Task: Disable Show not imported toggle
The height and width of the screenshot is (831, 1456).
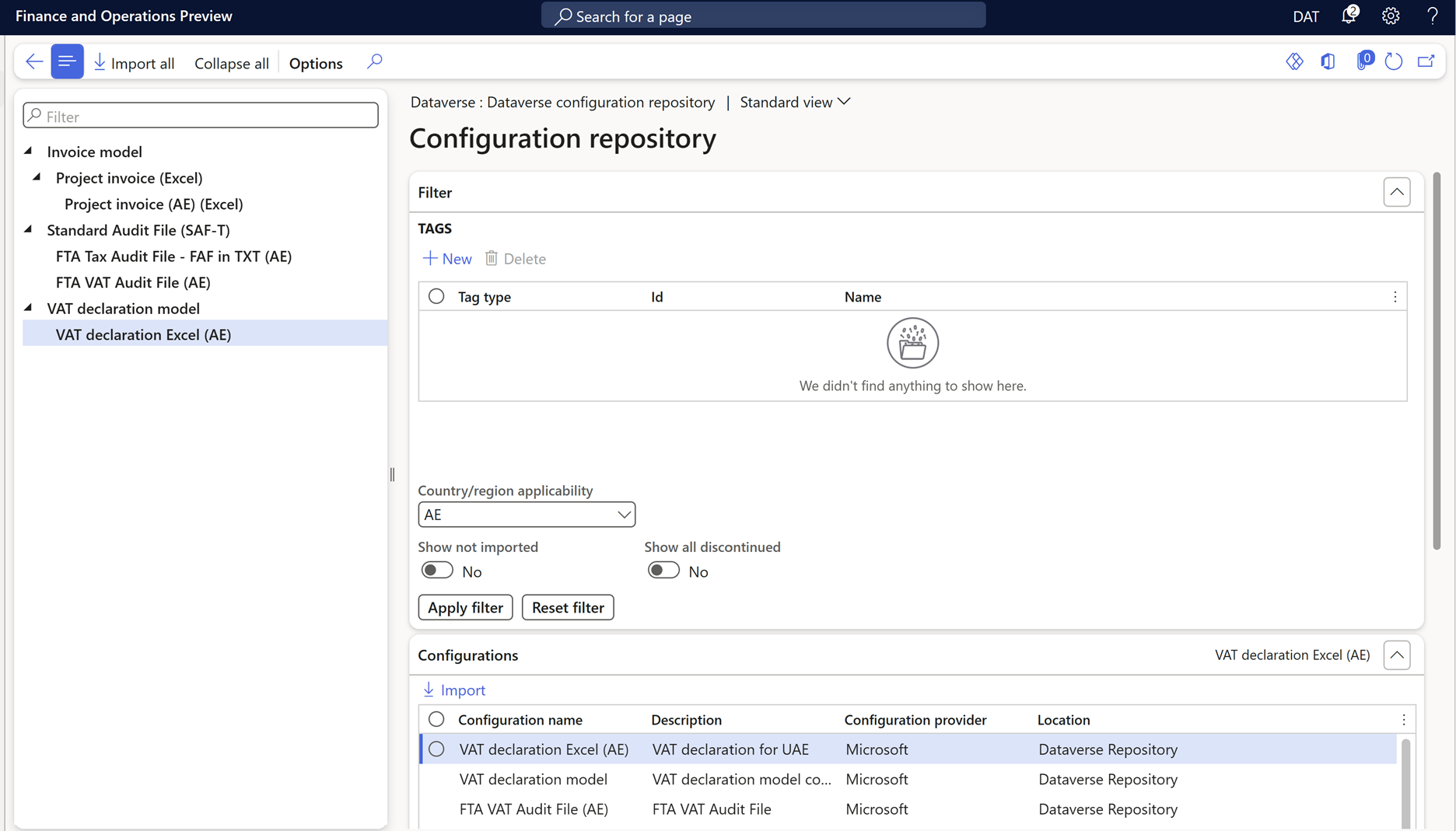Action: pyautogui.click(x=436, y=570)
